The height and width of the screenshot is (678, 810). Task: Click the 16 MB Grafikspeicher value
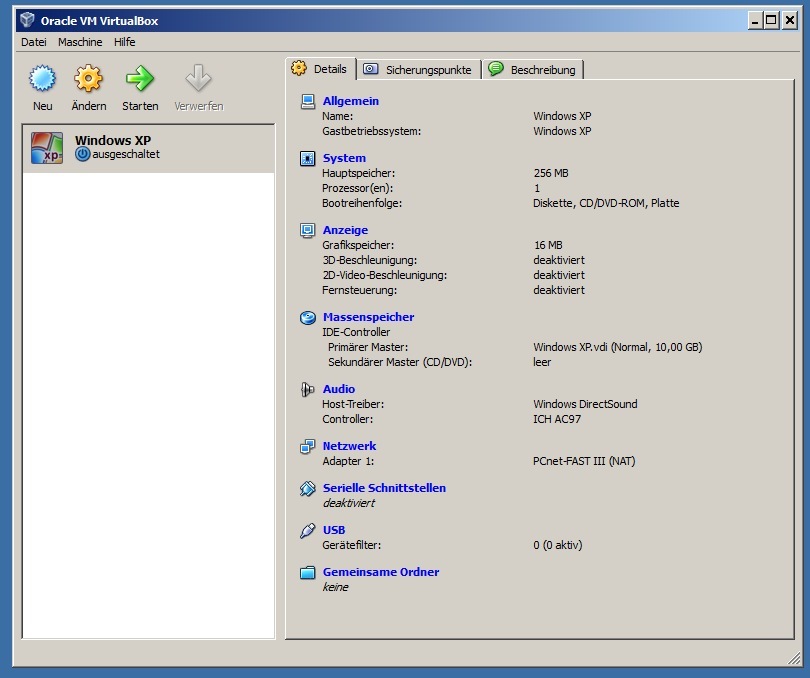pyautogui.click(x=548, y=245)
